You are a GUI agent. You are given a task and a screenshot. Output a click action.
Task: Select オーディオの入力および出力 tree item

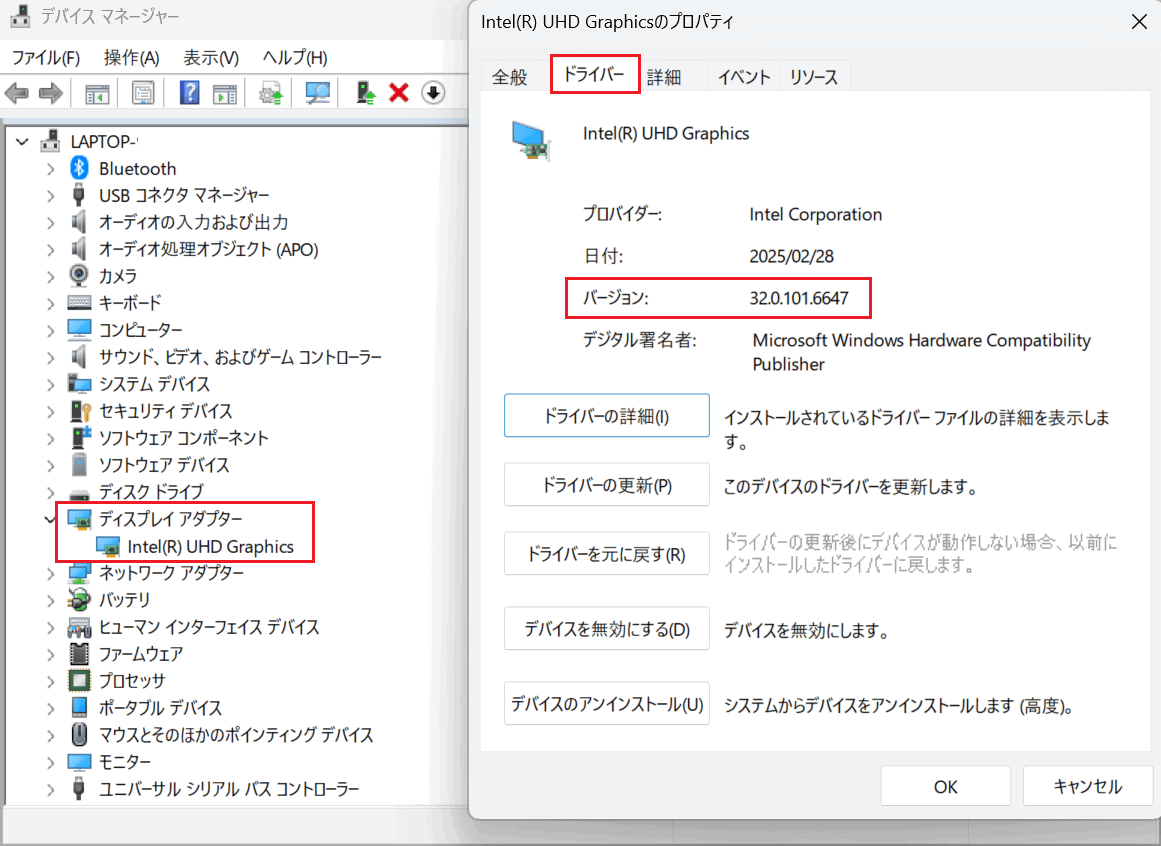193,222
